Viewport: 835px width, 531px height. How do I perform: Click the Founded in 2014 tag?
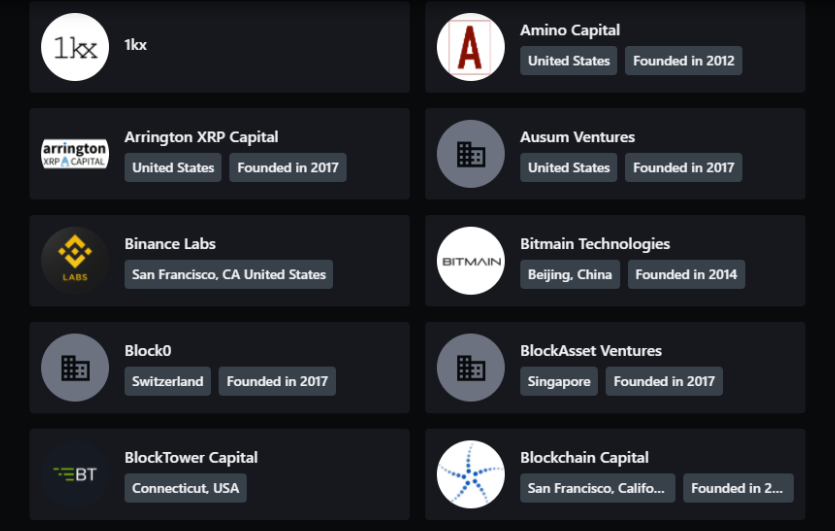686,275
